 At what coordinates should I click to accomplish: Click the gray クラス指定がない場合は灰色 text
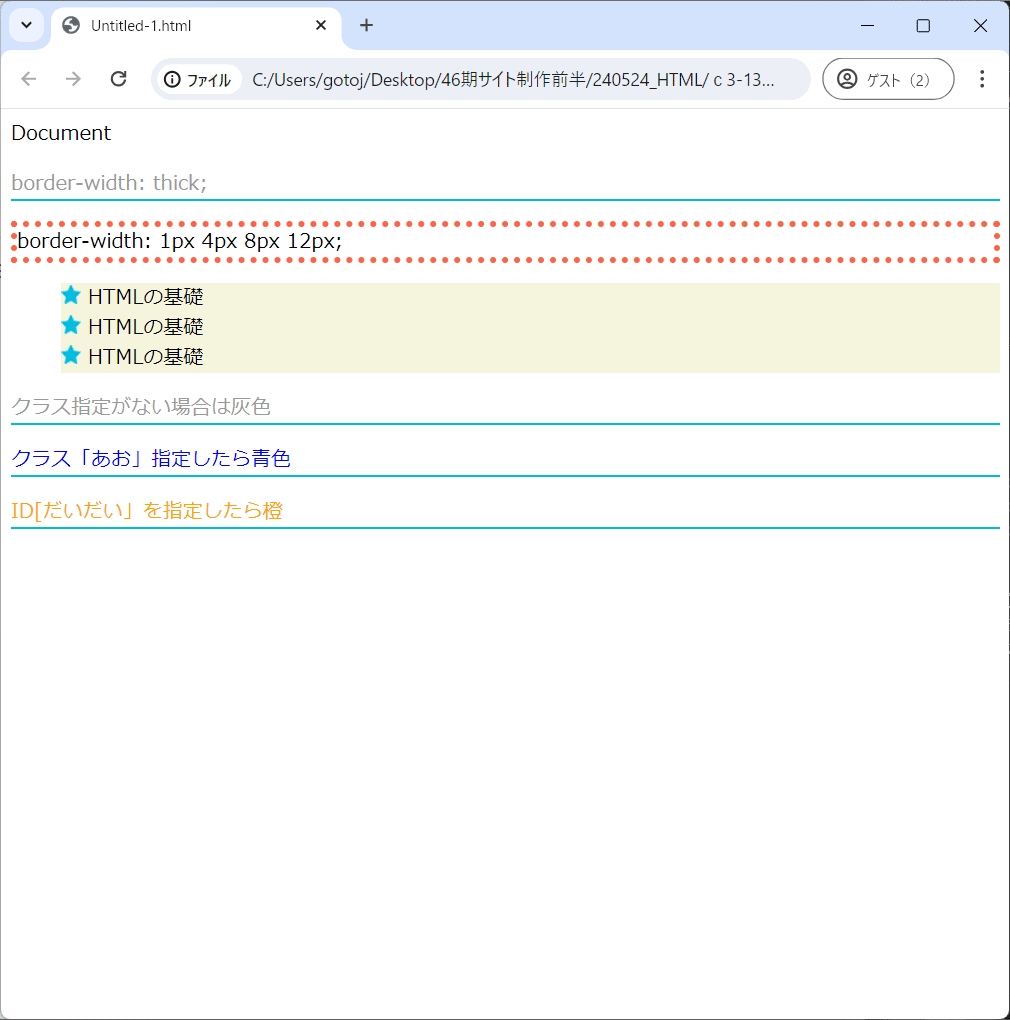(x=140, y=407)
